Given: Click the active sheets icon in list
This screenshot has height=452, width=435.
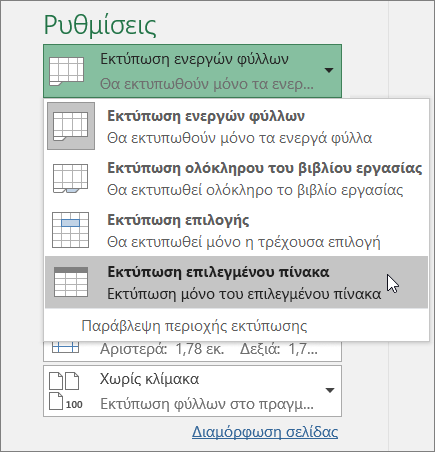Looking at the screenshot, I should (x=71, y=126).
